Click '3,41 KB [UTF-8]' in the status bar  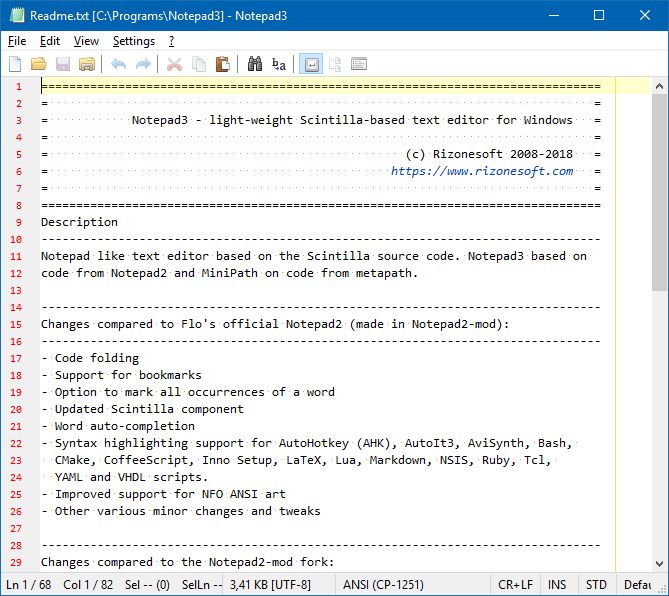(x=270, y=584)
